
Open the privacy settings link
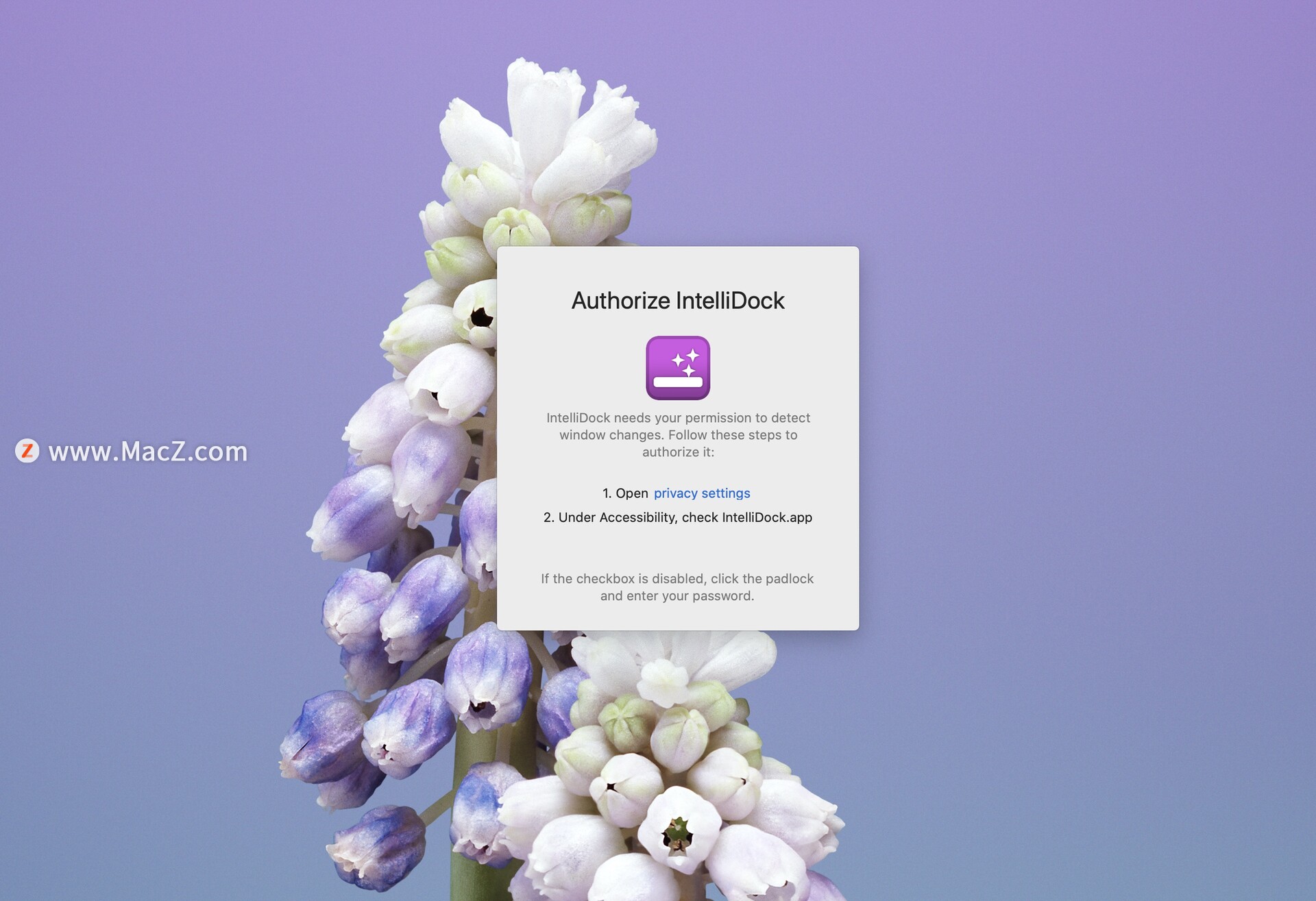(701, 493)
